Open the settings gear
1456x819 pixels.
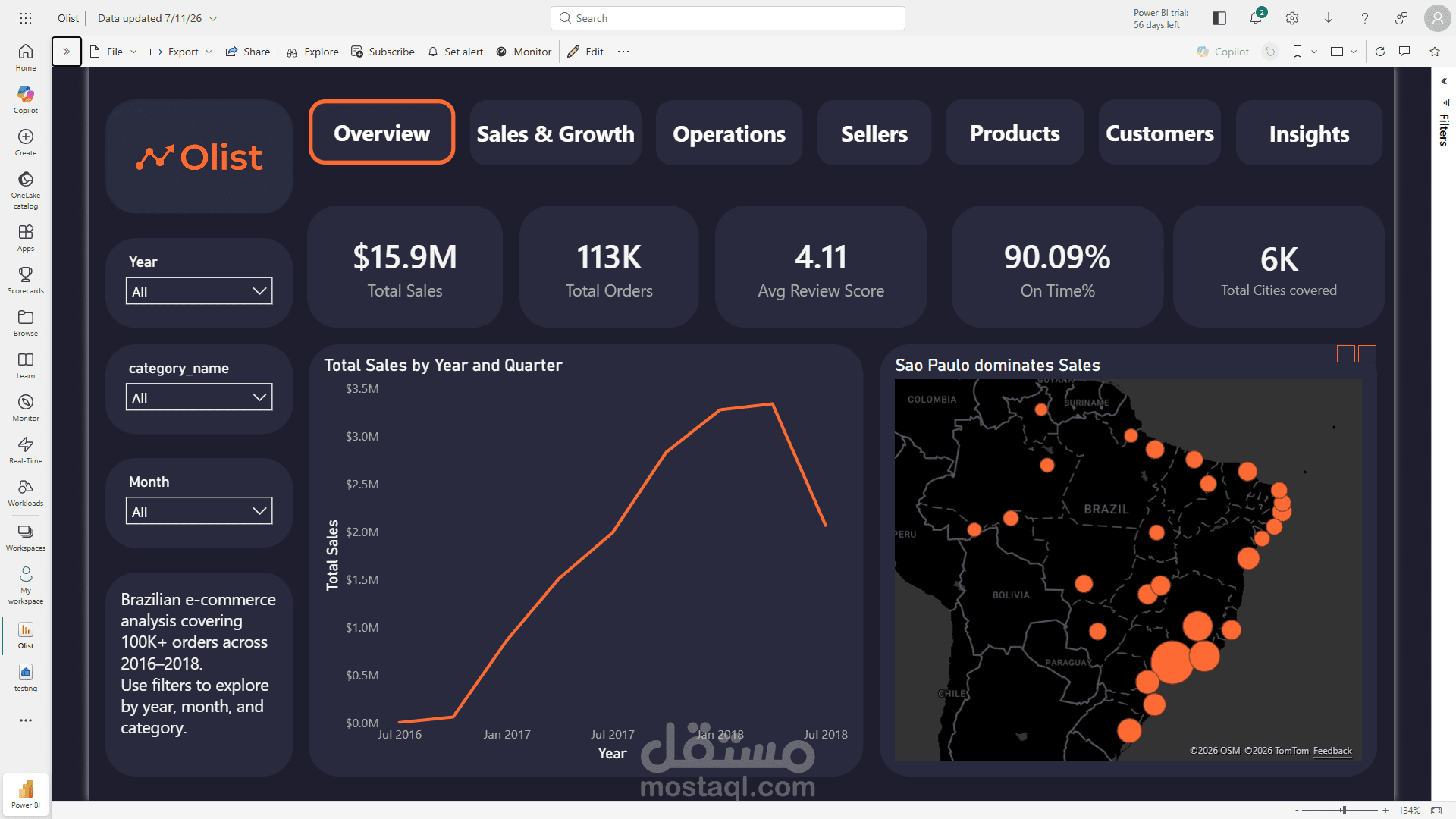1292,18
